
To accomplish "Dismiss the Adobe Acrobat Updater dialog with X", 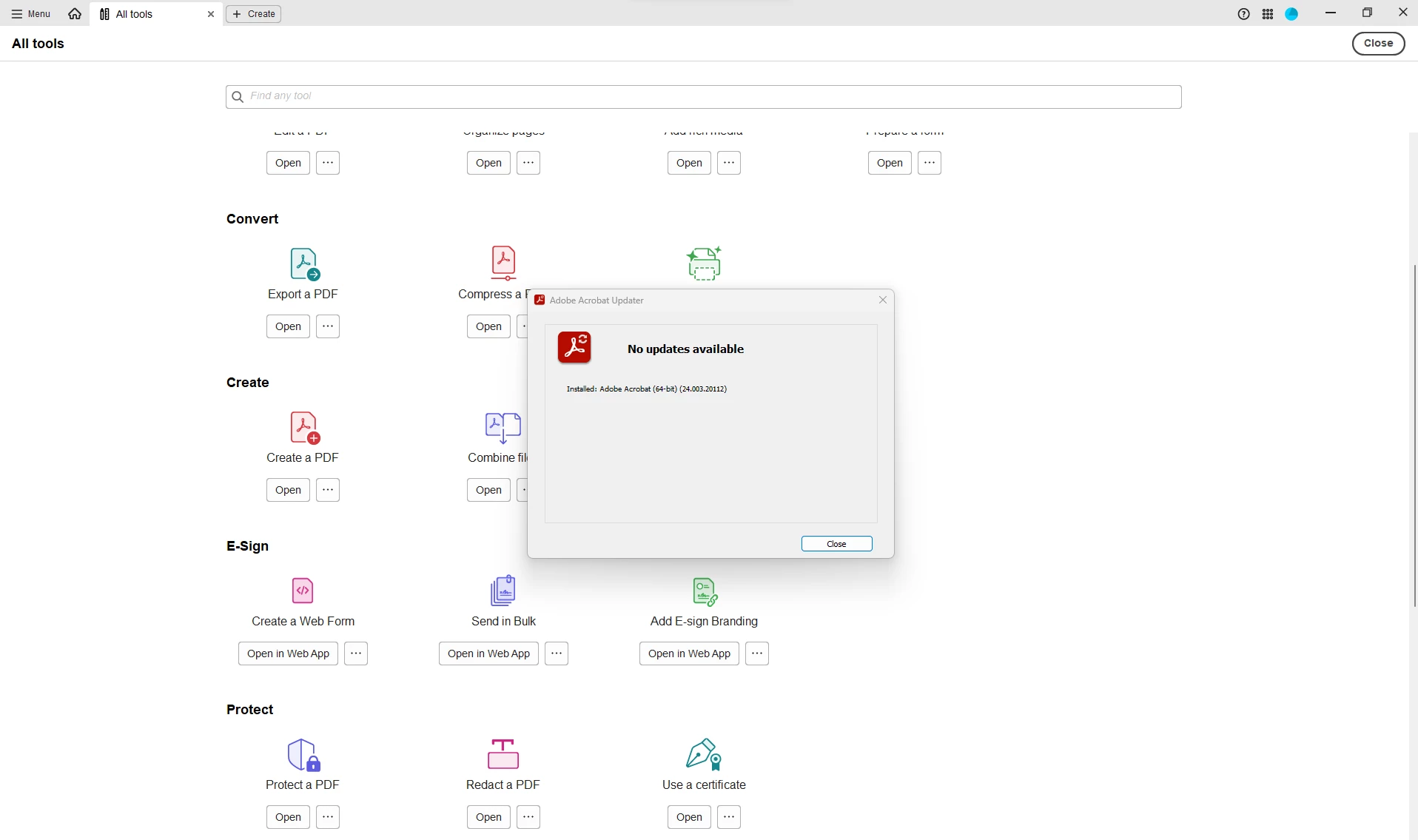I will tap(883, 300).
